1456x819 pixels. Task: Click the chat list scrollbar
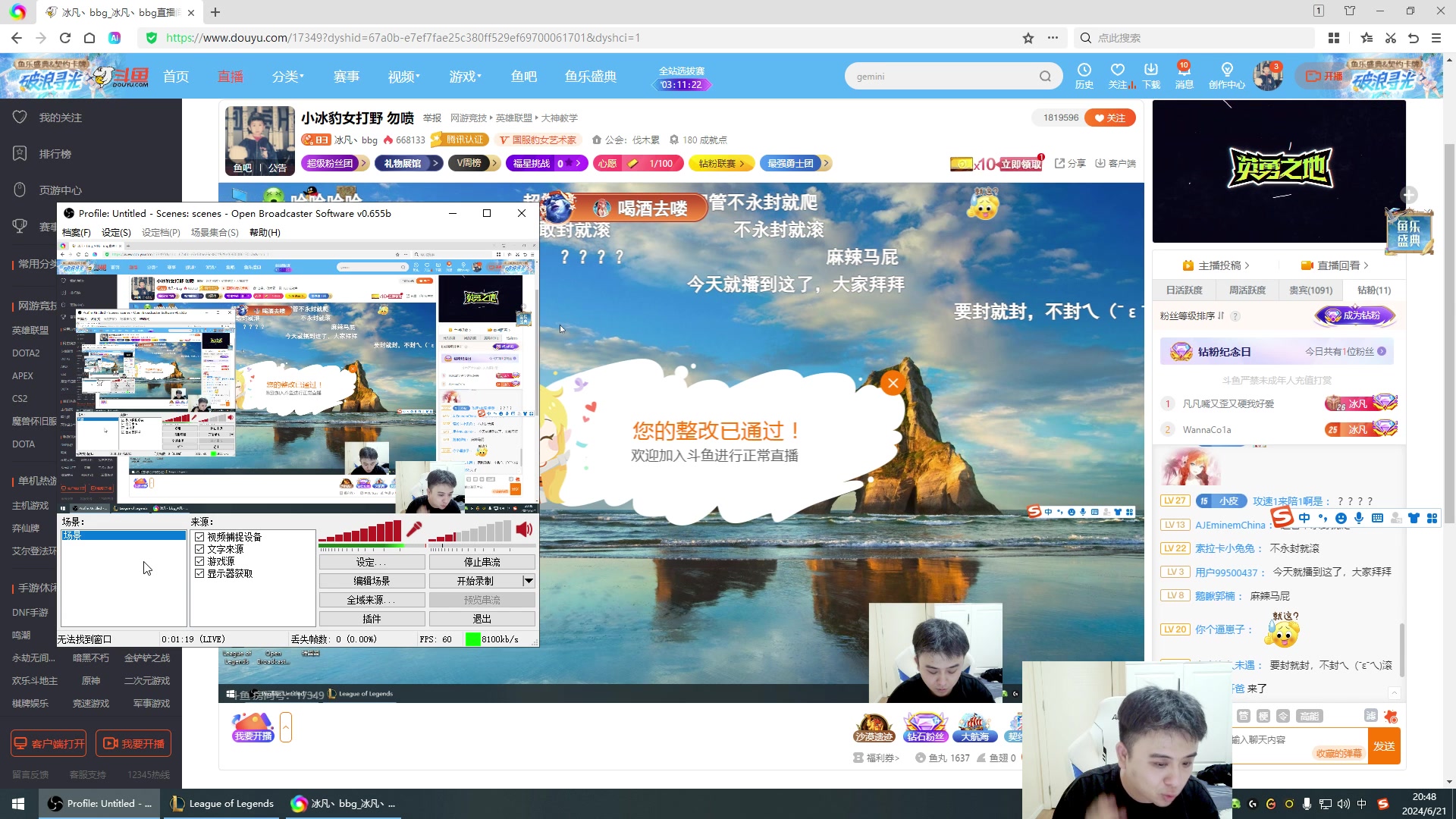pos(1401,648)
